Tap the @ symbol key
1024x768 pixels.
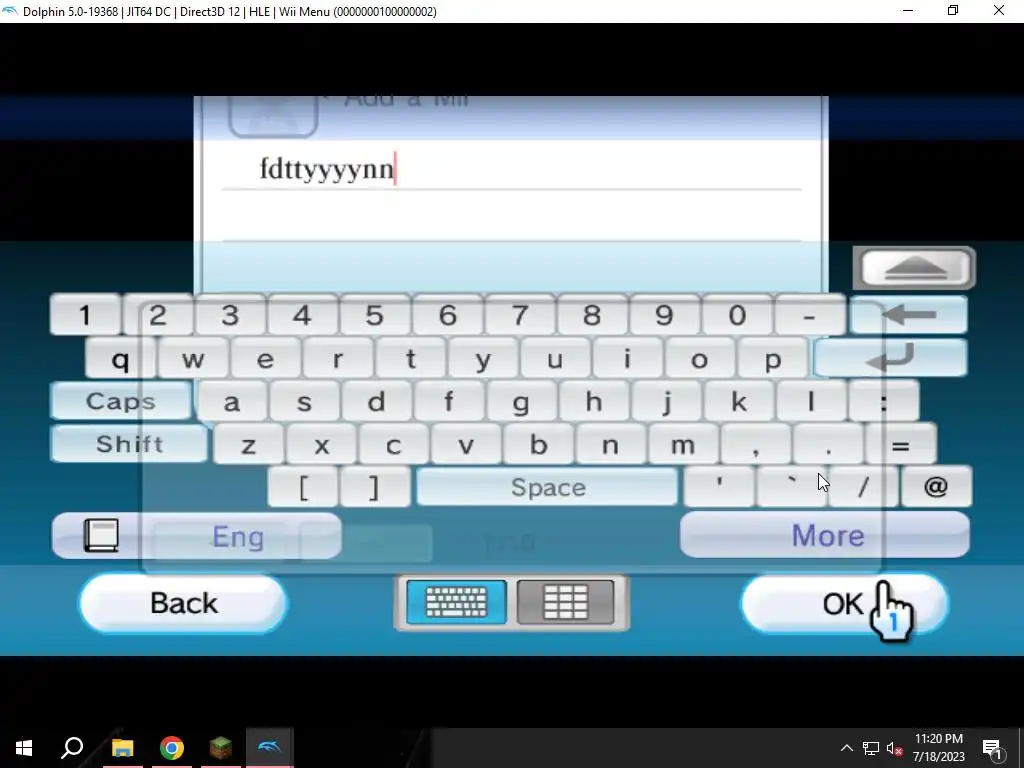pyautogui.click(x=936, y=487)
